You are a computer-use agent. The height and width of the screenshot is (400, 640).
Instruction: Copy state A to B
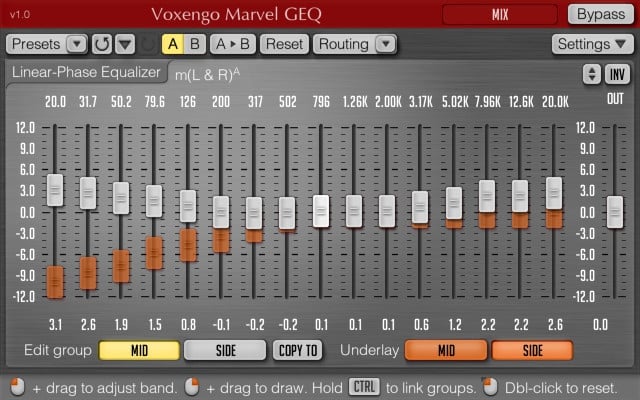234,44
